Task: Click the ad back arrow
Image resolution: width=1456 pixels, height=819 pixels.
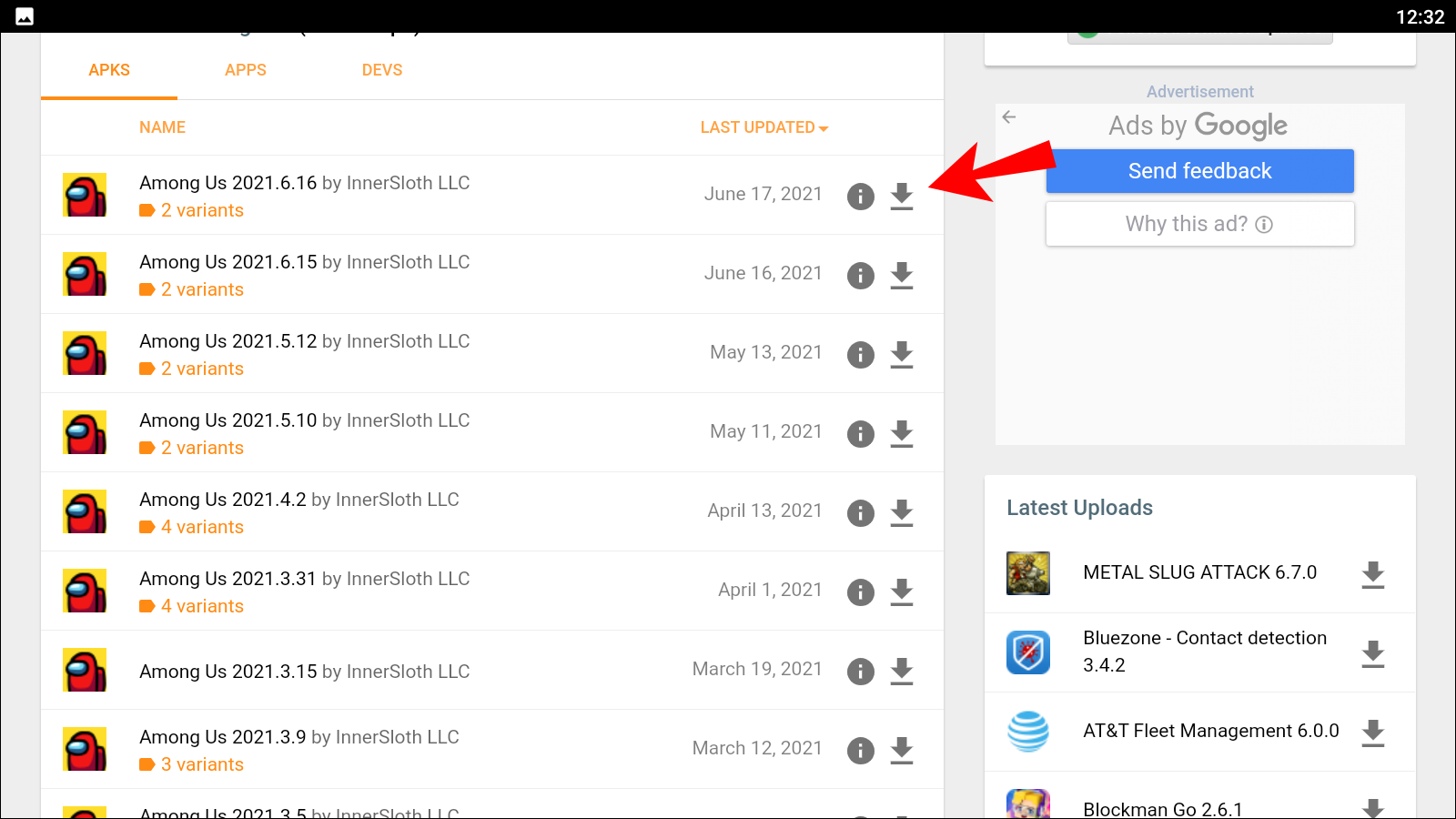Action: (x=1009, y=117)
